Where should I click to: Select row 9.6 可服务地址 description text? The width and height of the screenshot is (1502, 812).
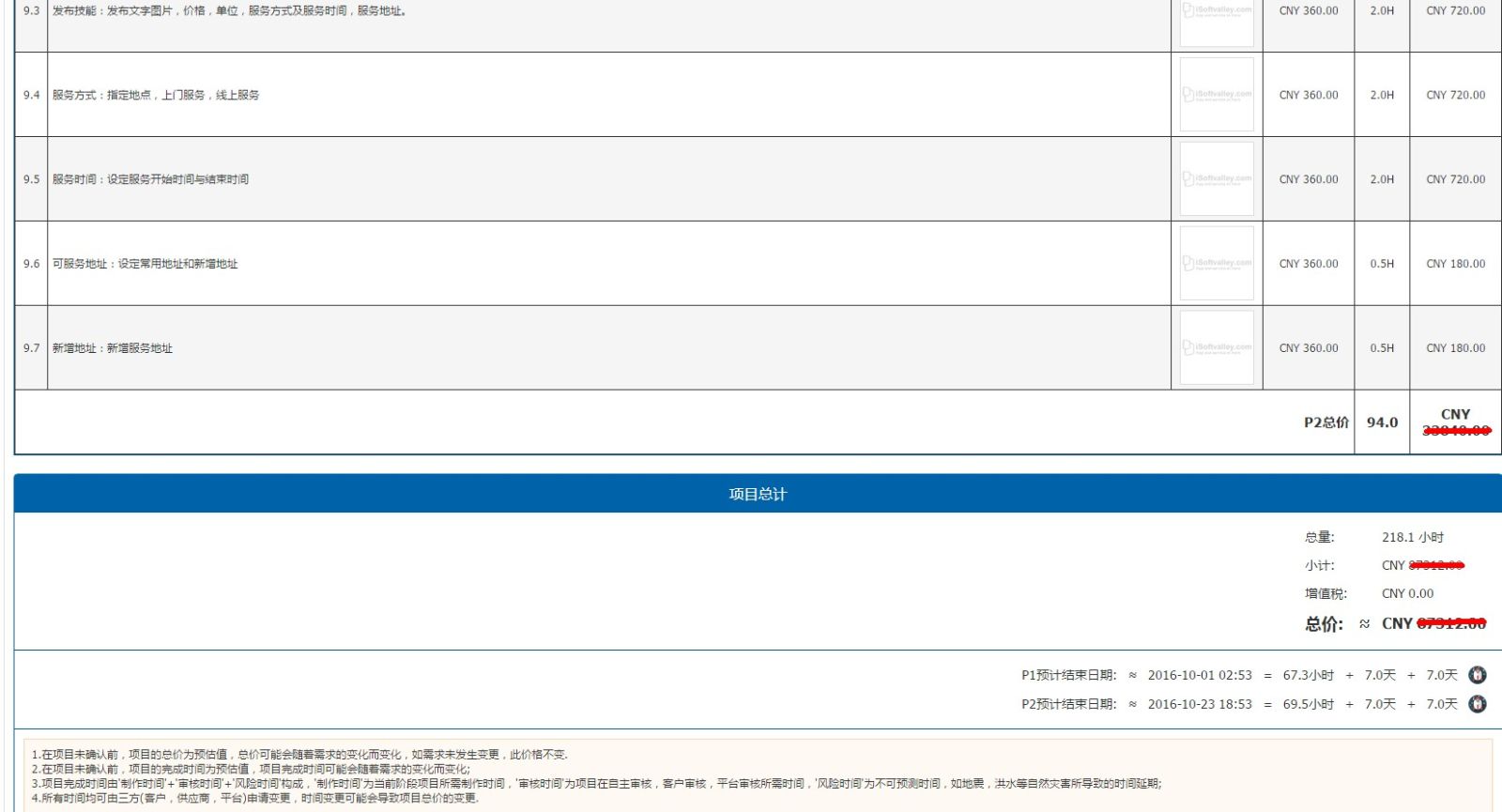point(145,264)
